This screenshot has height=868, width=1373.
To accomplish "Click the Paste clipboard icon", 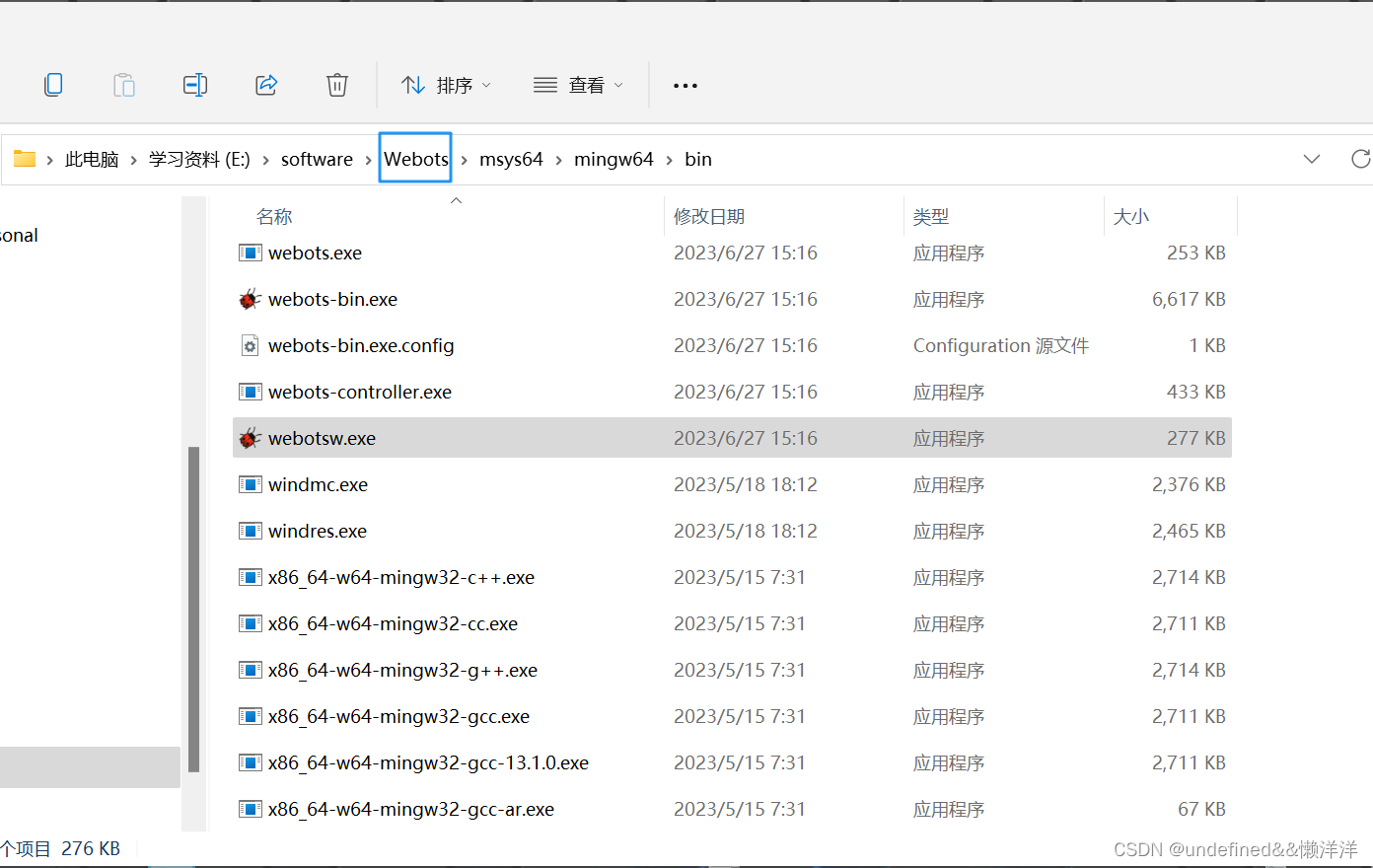I will 124,85.
